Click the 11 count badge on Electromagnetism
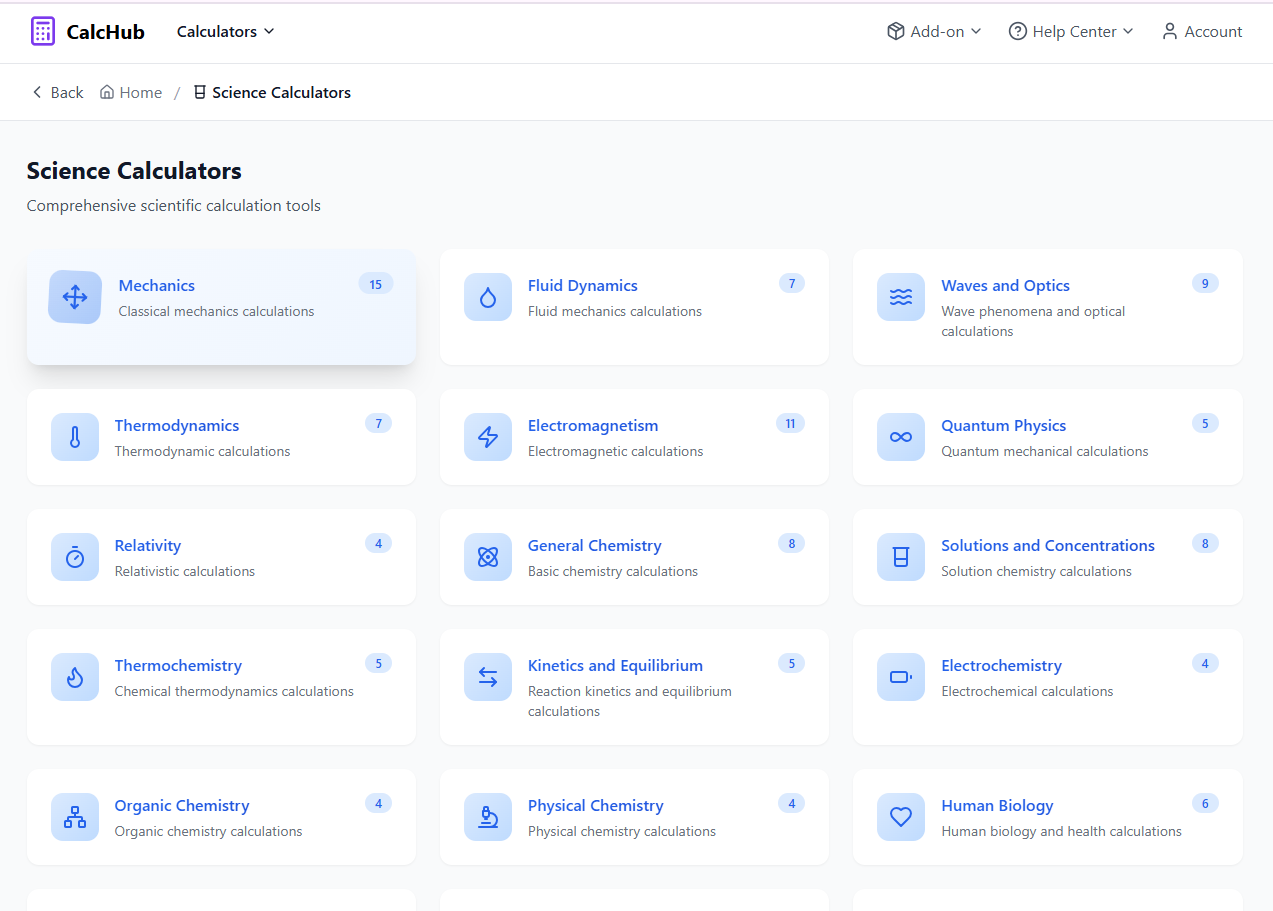Image resolution: width=1273 pixels, height=911 pixels. (x=790, y=423)
